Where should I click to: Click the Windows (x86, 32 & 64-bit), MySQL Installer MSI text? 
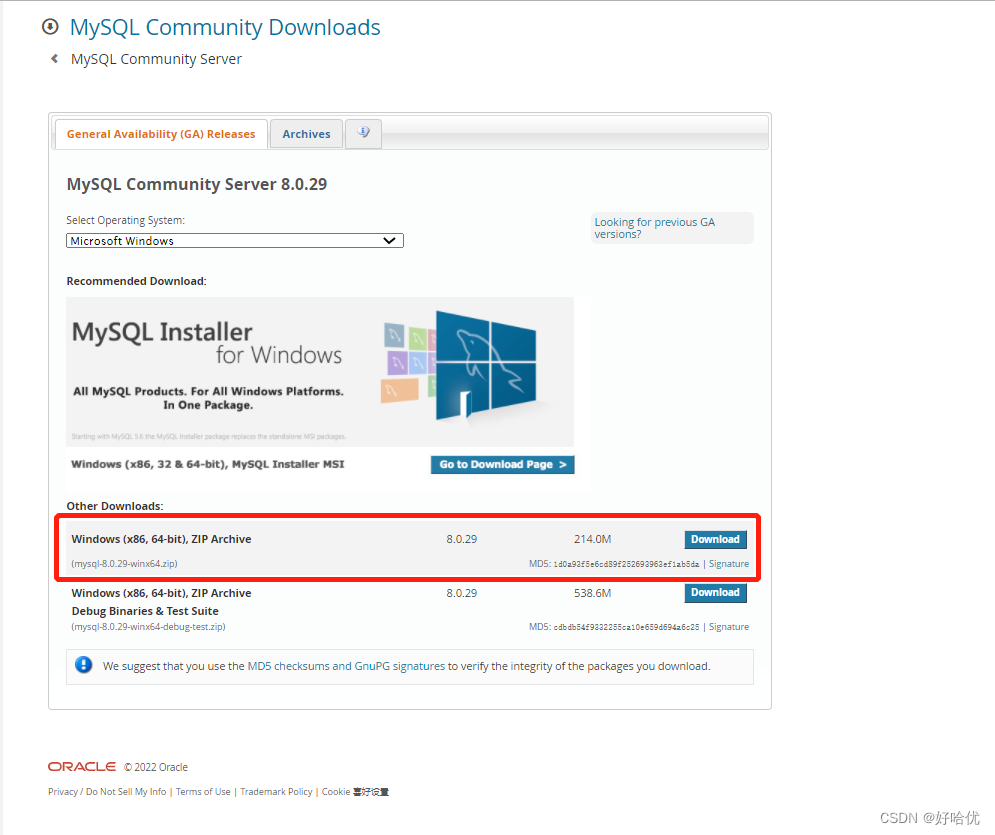coord(208,464)
